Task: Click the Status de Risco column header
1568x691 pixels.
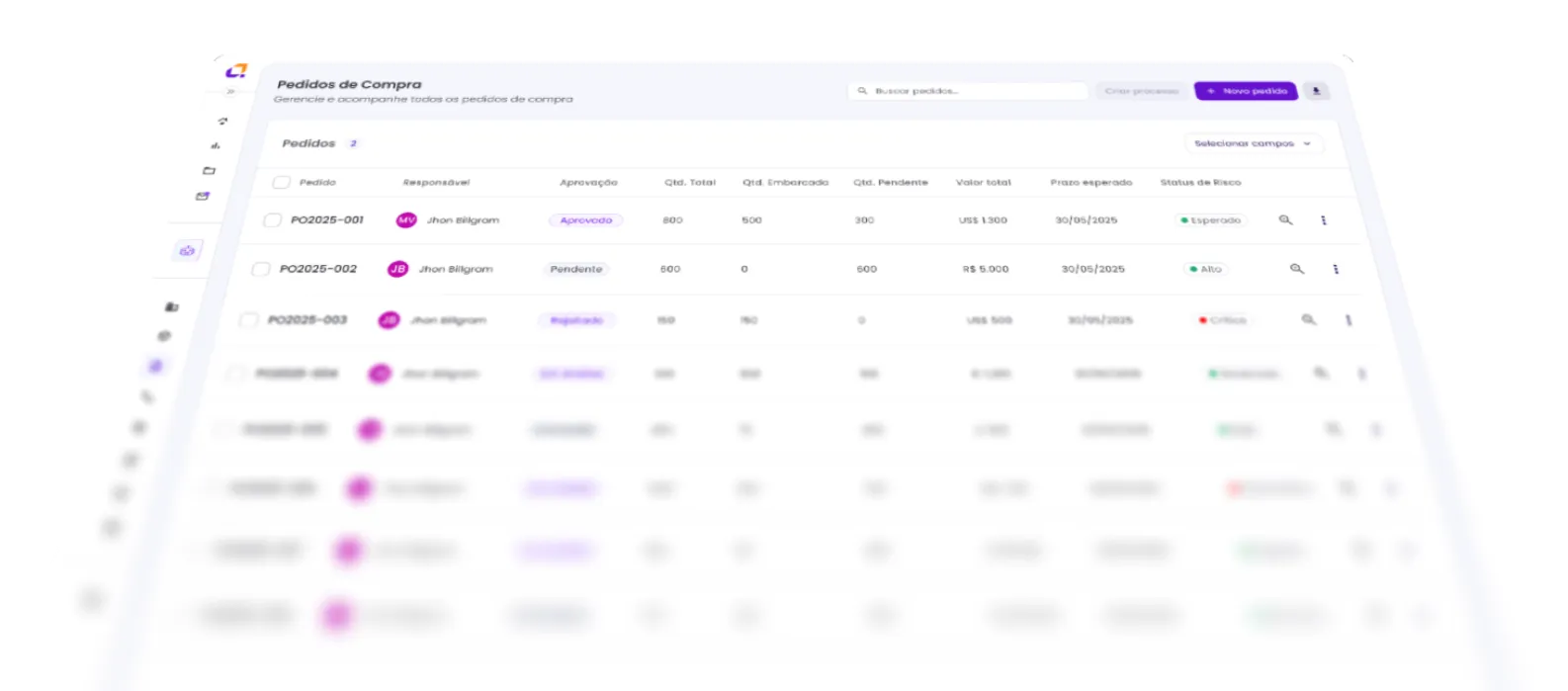Action: click(1200, 182)
